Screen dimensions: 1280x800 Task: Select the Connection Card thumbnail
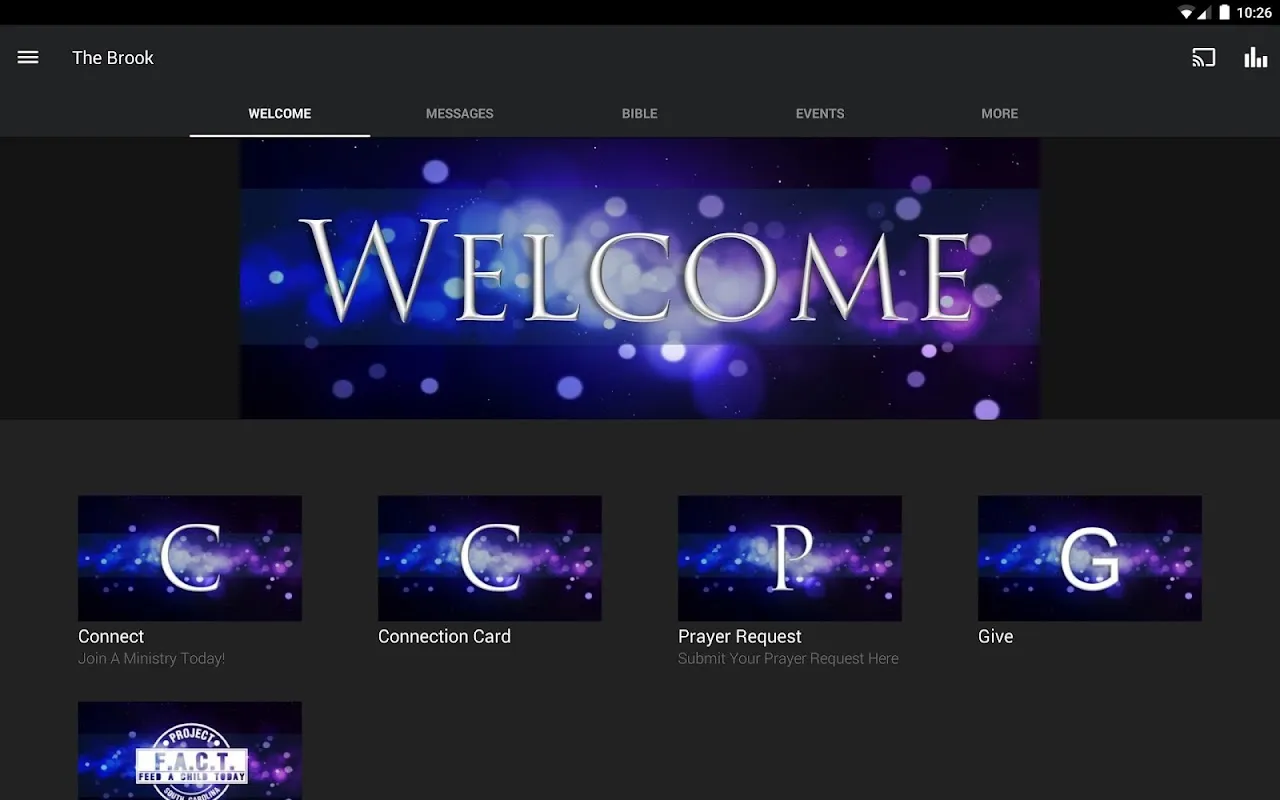tap(490, 558)
